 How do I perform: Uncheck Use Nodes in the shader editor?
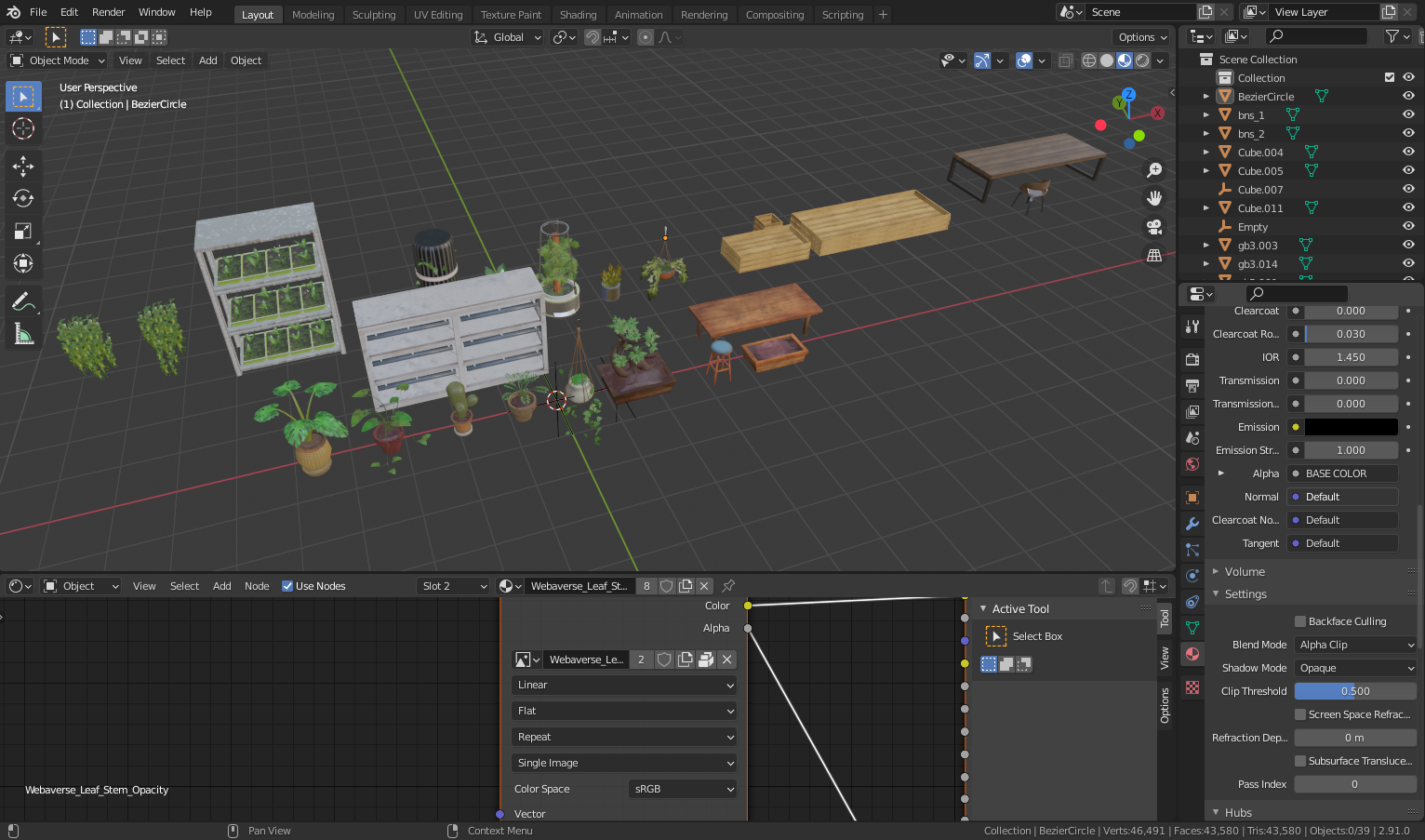point(286,585)
